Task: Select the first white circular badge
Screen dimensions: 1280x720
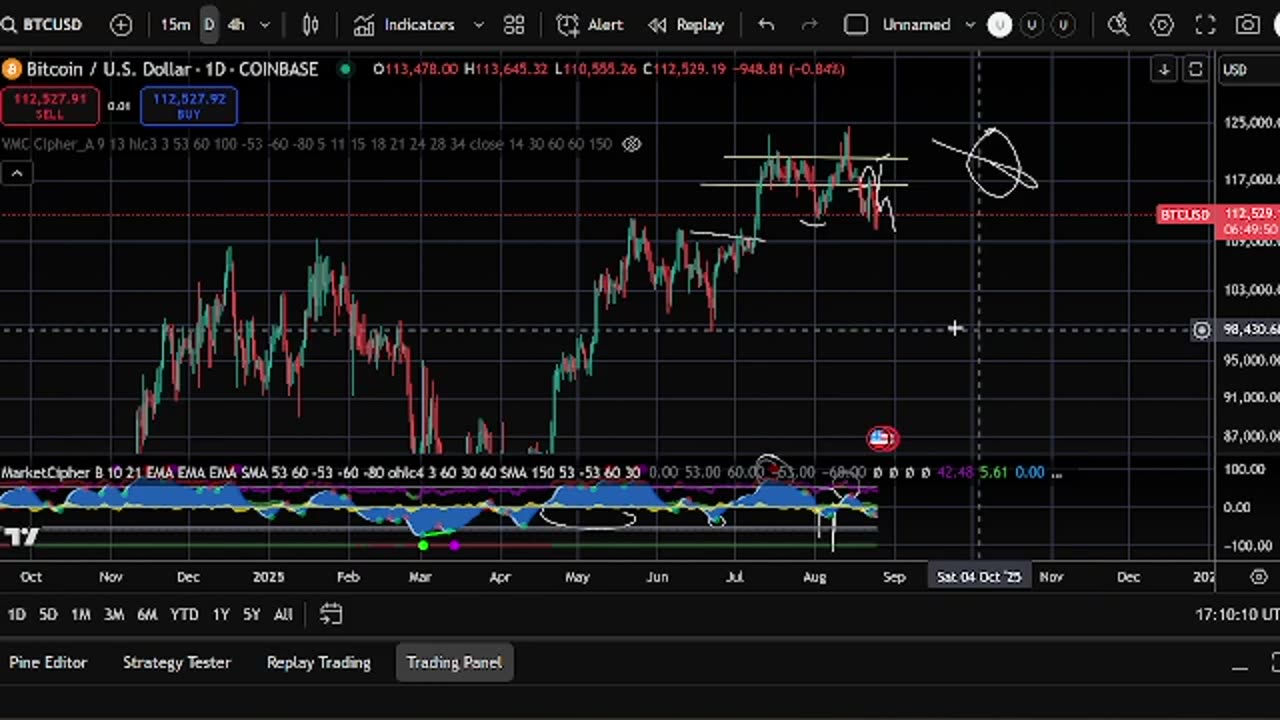Action: point(1000,25)
